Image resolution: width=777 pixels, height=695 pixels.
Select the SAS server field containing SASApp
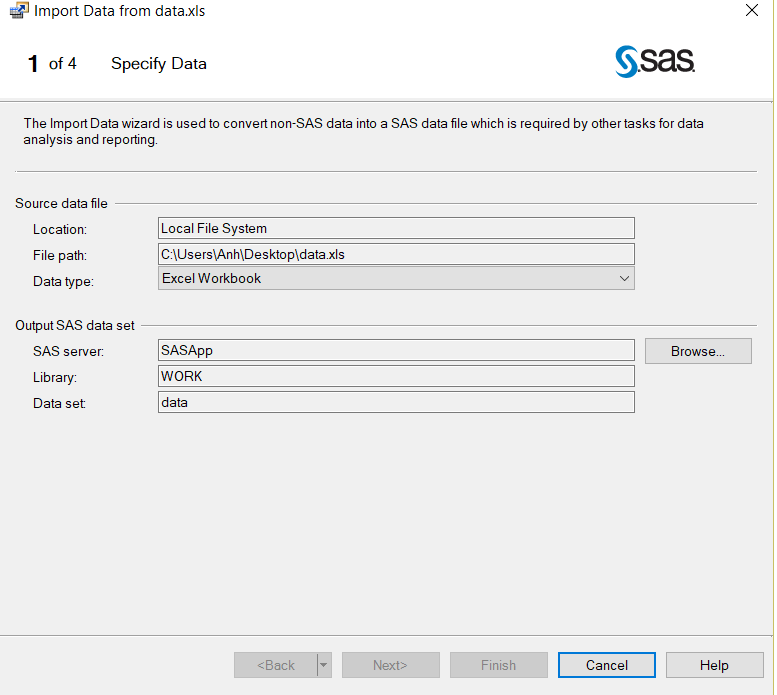pyautogui.click(x=396, y=350)
